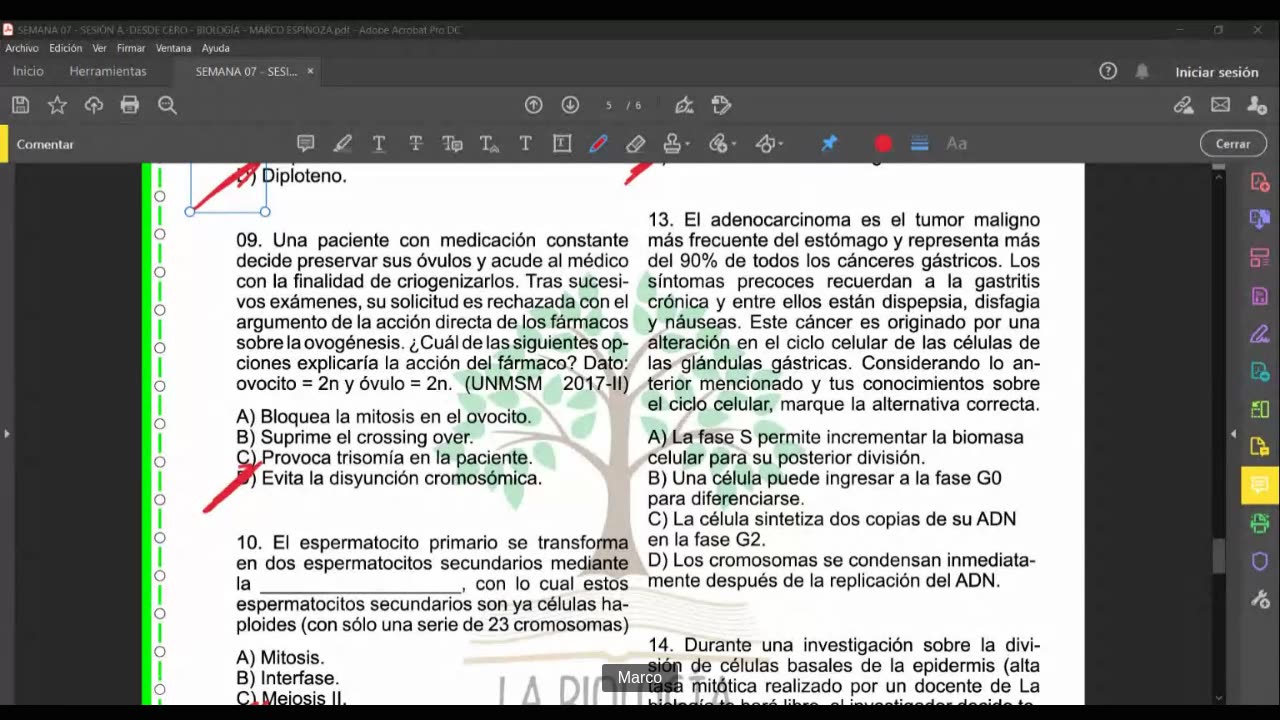The image size is (1280, 720).
Task: Open the Export PDF sidebar tool
Action: [x=1260, y=220]
